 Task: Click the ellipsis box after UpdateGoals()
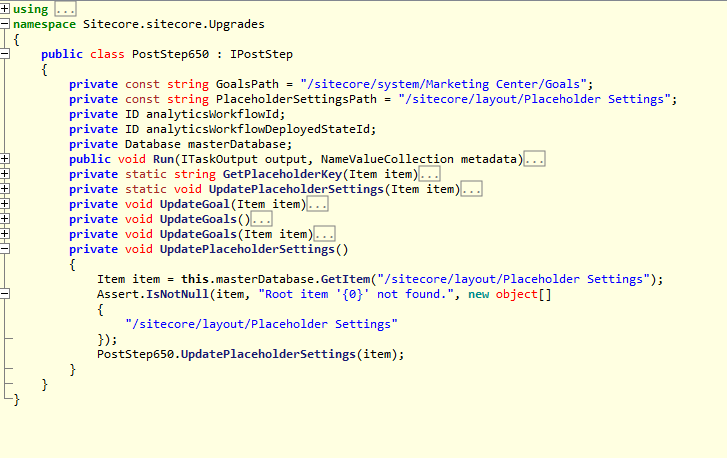[261, 219]
